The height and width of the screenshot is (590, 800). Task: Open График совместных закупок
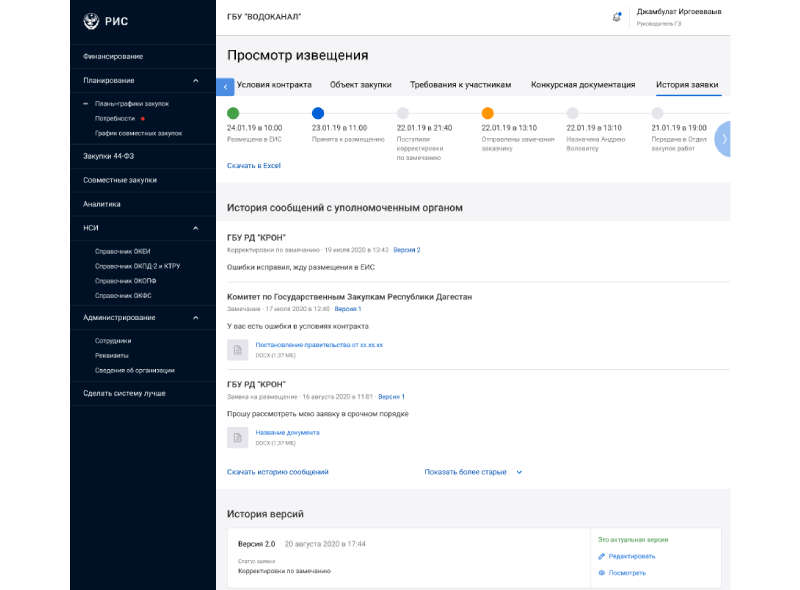138,133
